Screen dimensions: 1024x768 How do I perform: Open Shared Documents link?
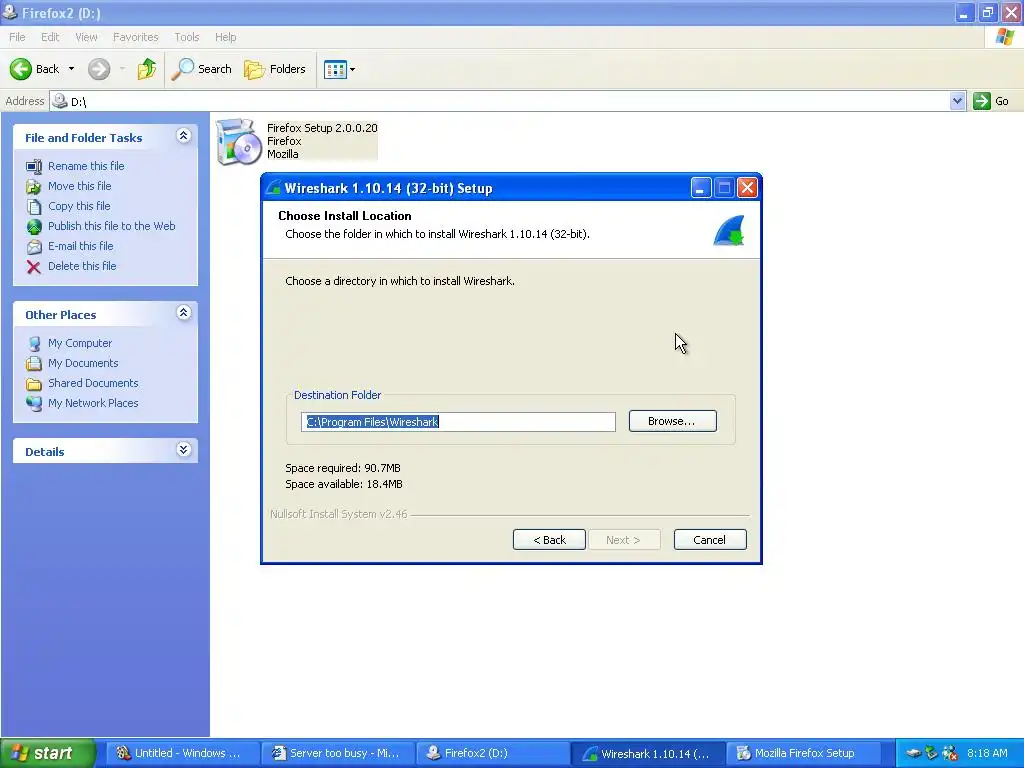[x=93, y=383]
